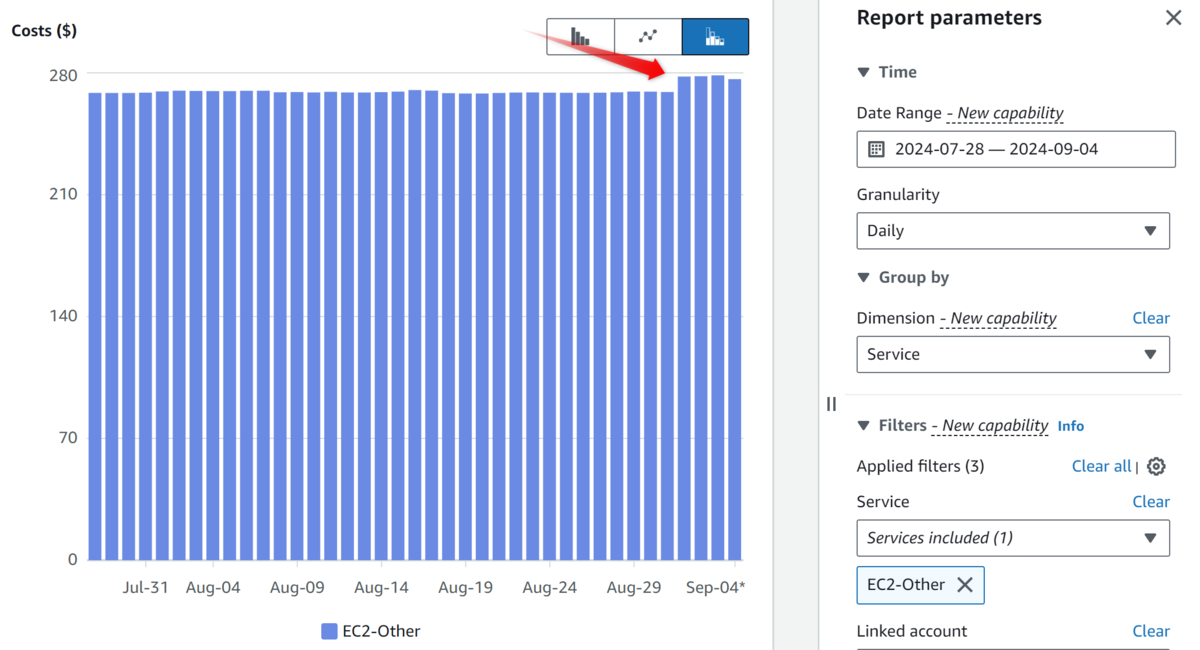
Task: Open Filters Info link
Action: click(1070, 426)
